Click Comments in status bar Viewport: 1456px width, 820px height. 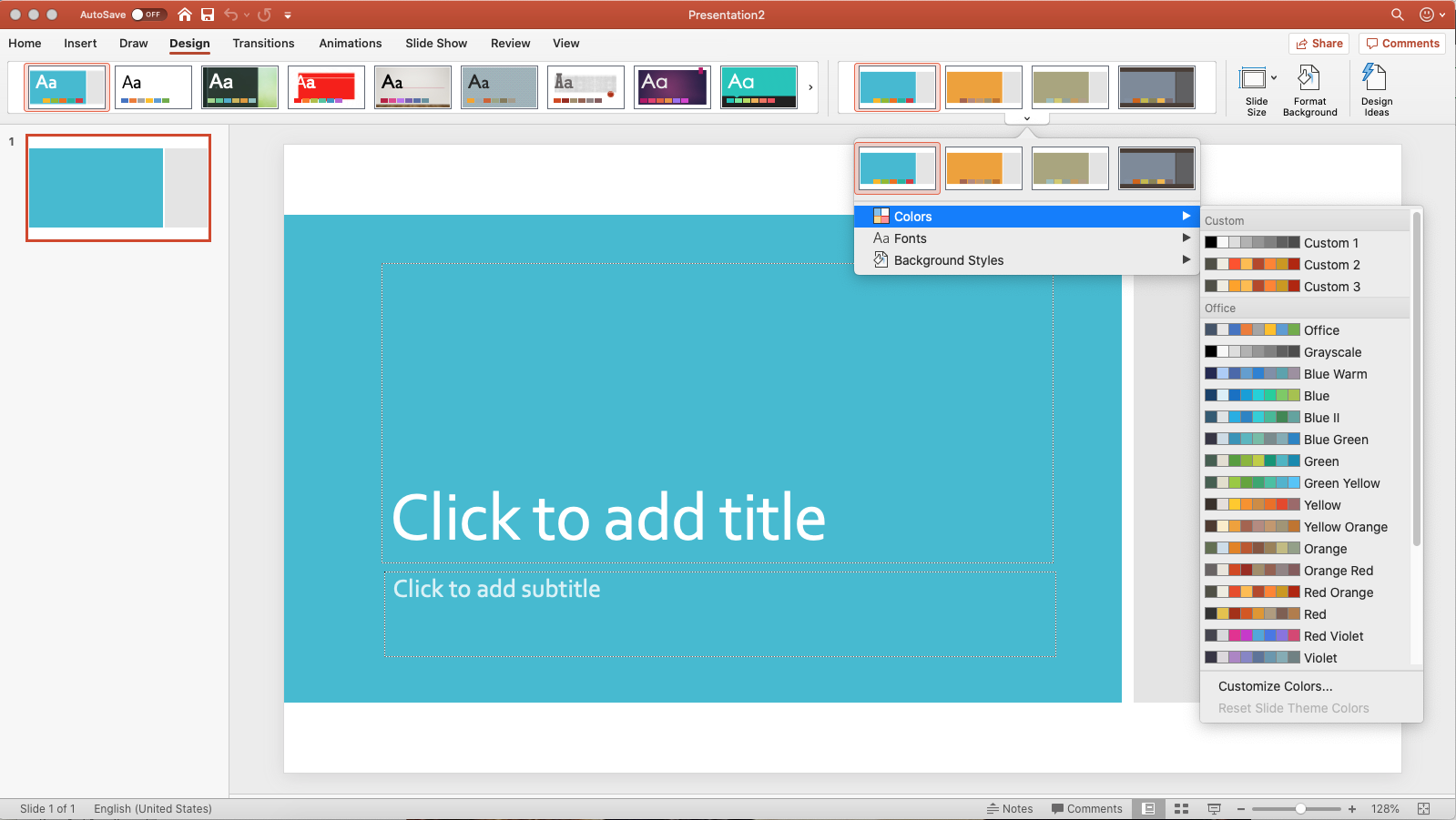(1086, 808)
